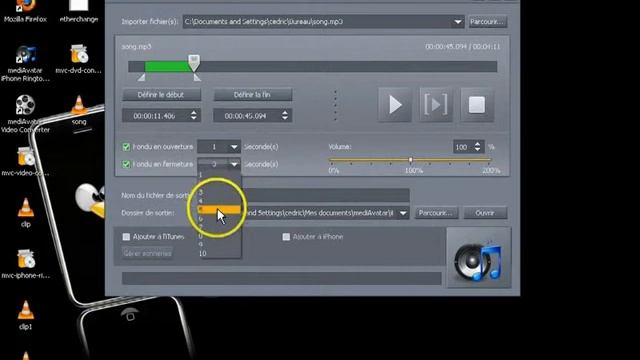Click the Play button
This screenshot has height=360, width=640.
395,105
